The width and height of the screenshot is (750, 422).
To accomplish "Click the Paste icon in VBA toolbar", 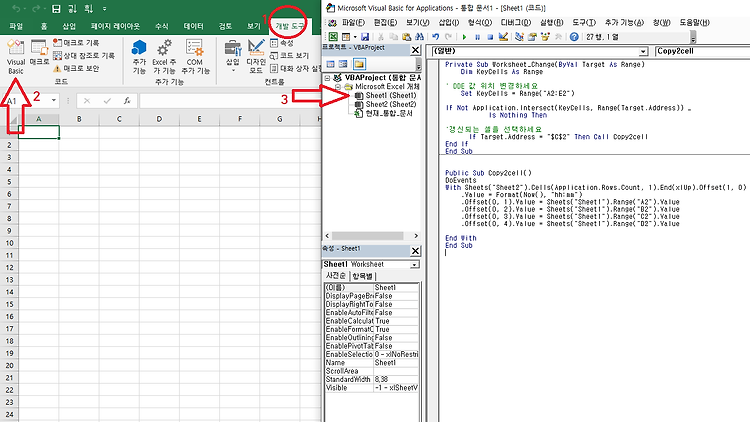I will tap(407, 37).
